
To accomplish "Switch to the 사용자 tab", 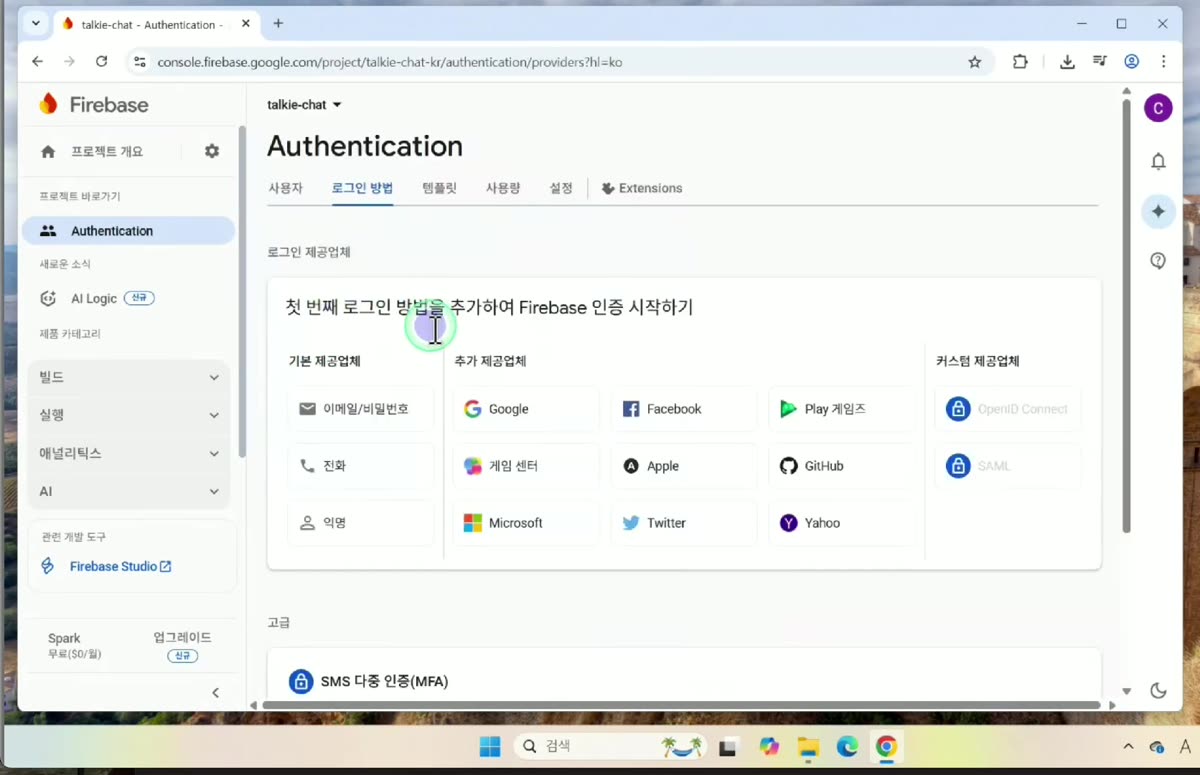I will (285, 188).
